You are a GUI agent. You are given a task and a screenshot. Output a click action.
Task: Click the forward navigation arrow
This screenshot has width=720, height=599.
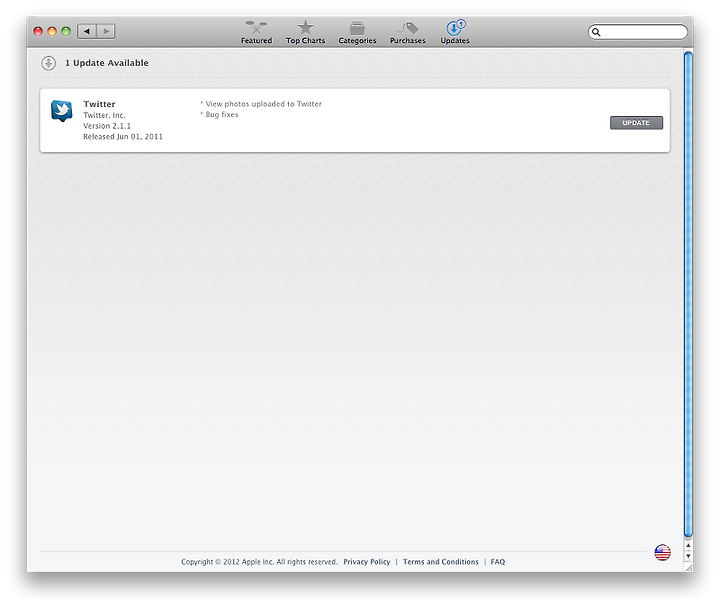106,31
